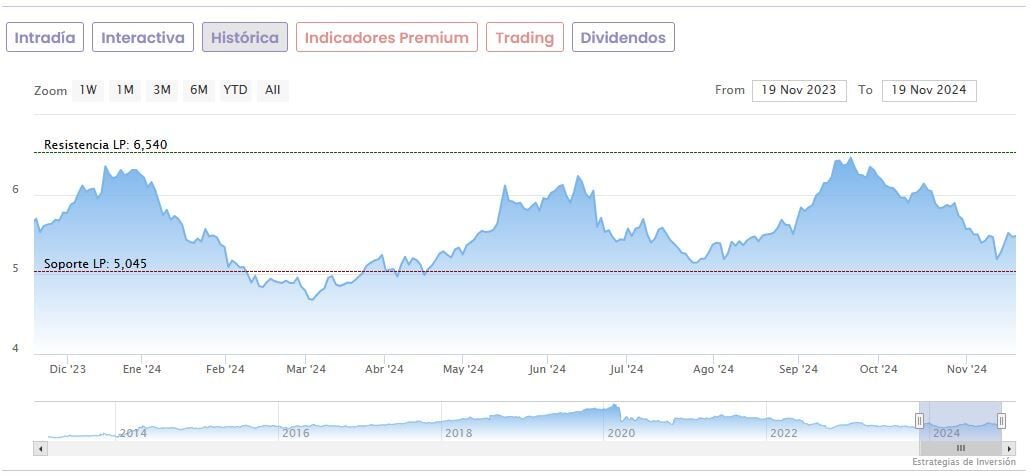1030x476 pixels.
Task: Zoom chart to 6M
Action: [x=199, y=90]
